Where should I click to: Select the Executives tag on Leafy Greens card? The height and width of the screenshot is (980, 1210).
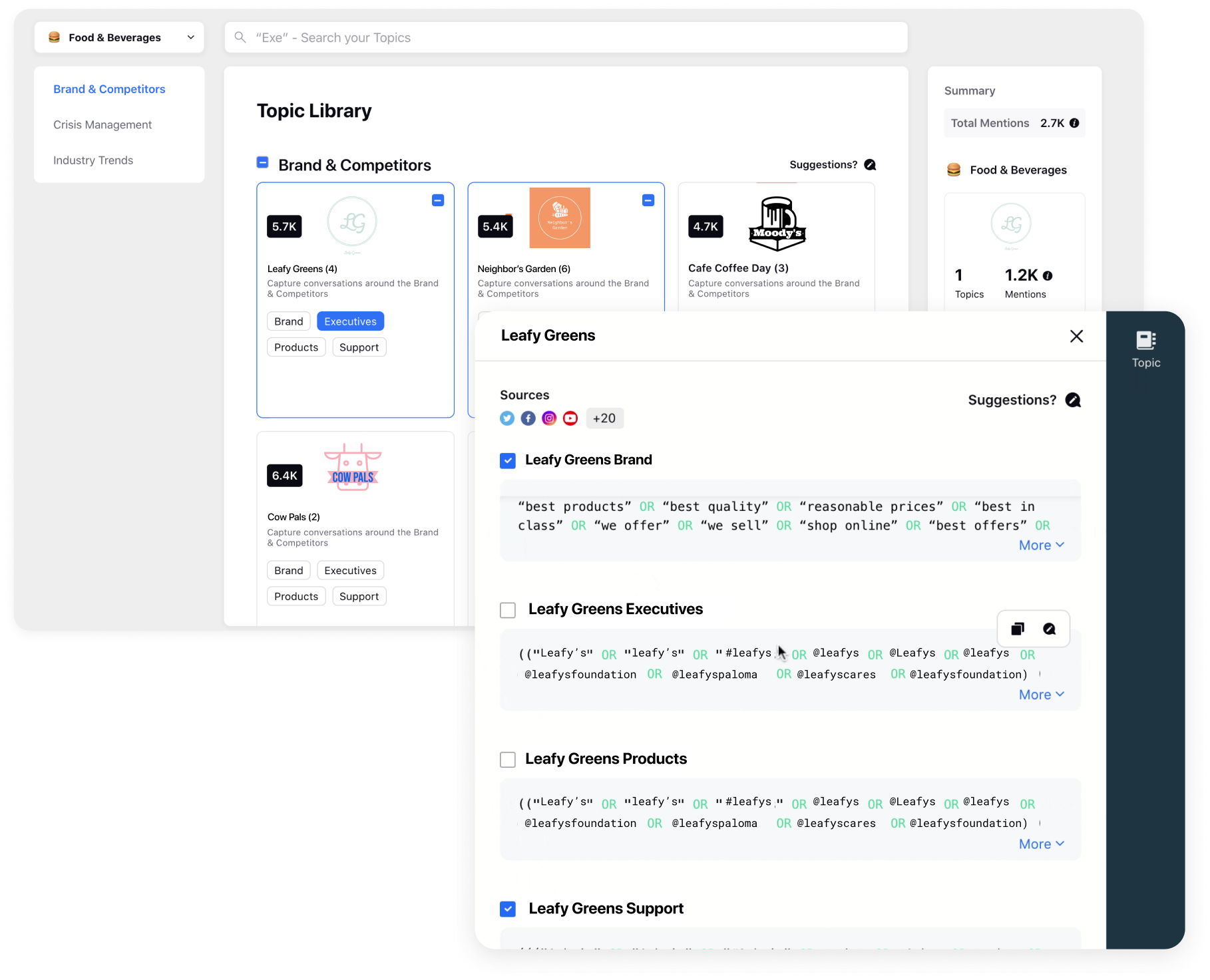coord(350,321)
